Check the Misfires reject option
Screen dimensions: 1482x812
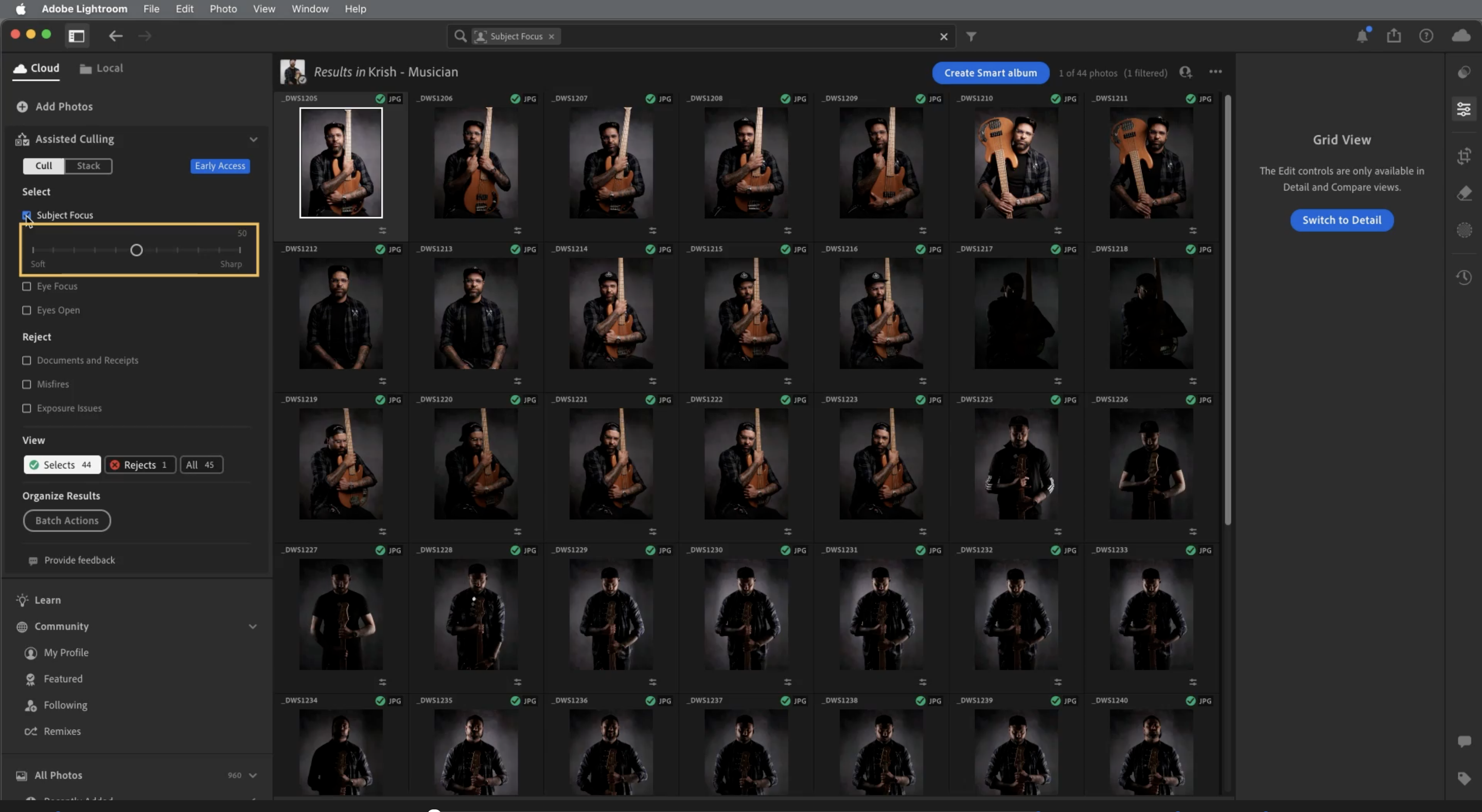coord(26,384)
